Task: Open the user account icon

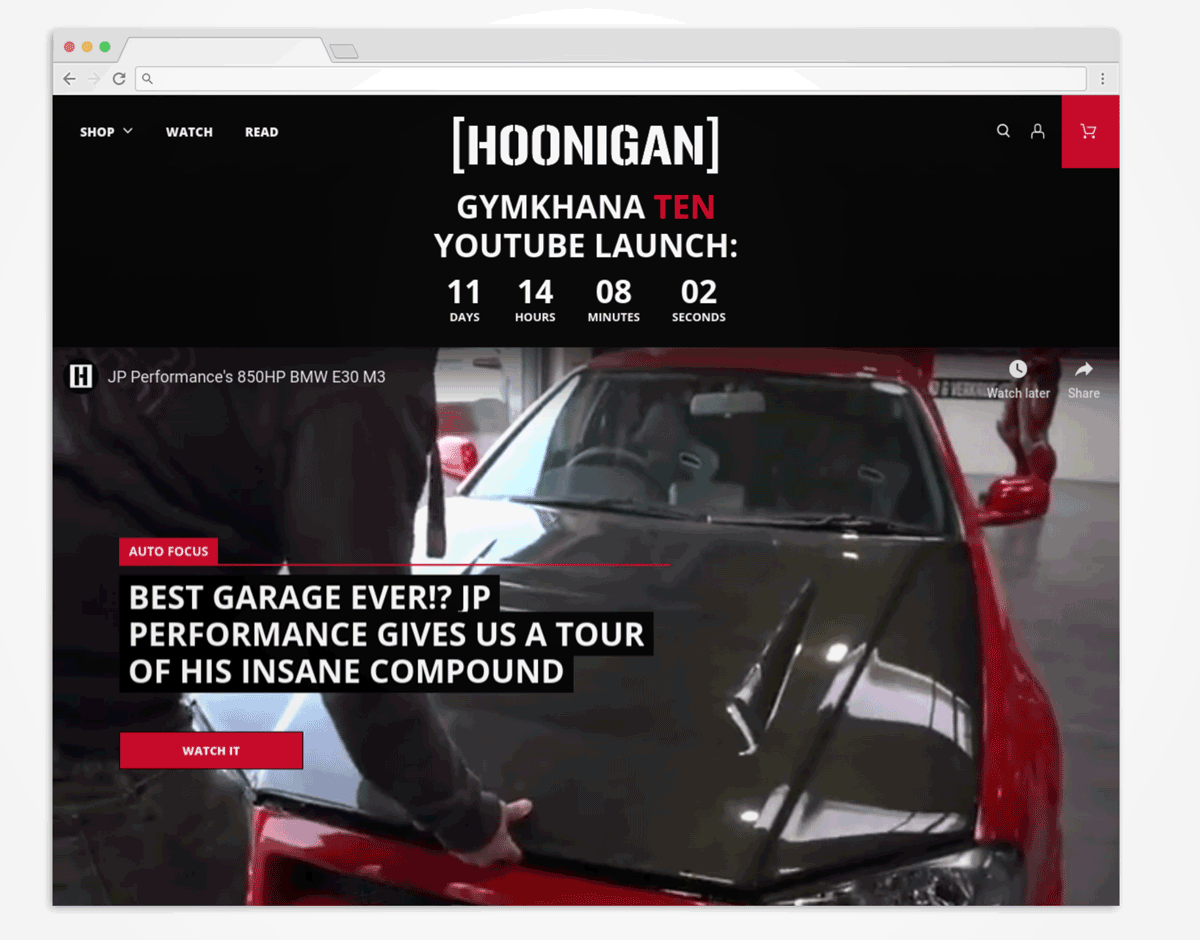Action: tap(1038, 131)
